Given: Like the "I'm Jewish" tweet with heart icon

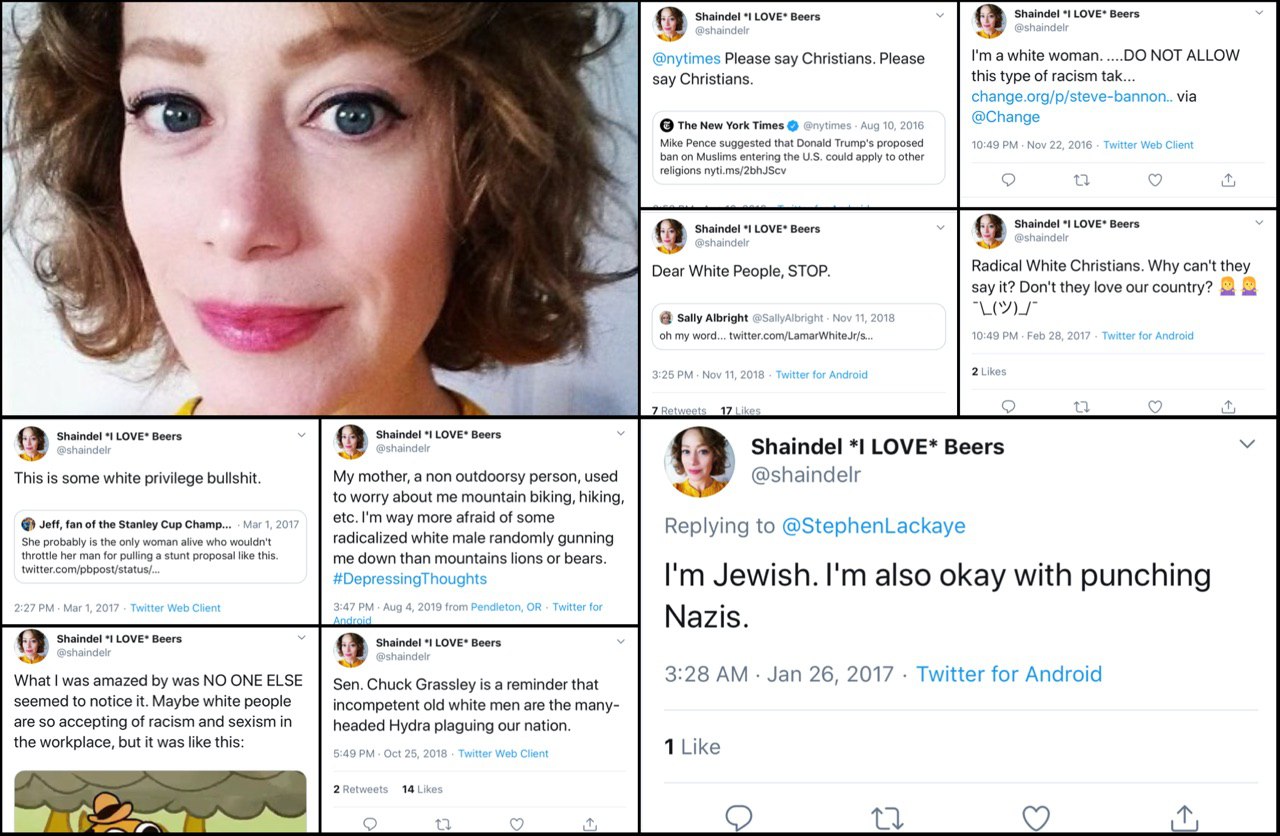Looking at the screenshot, I should point(1036,819).
